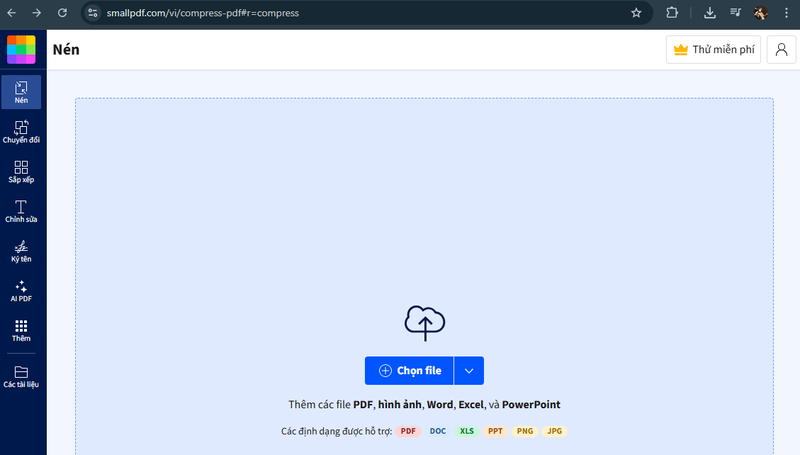This screenshot has height=455, width=800.
Task: Open the user account profile icon
Action: (x=781, y=49)
